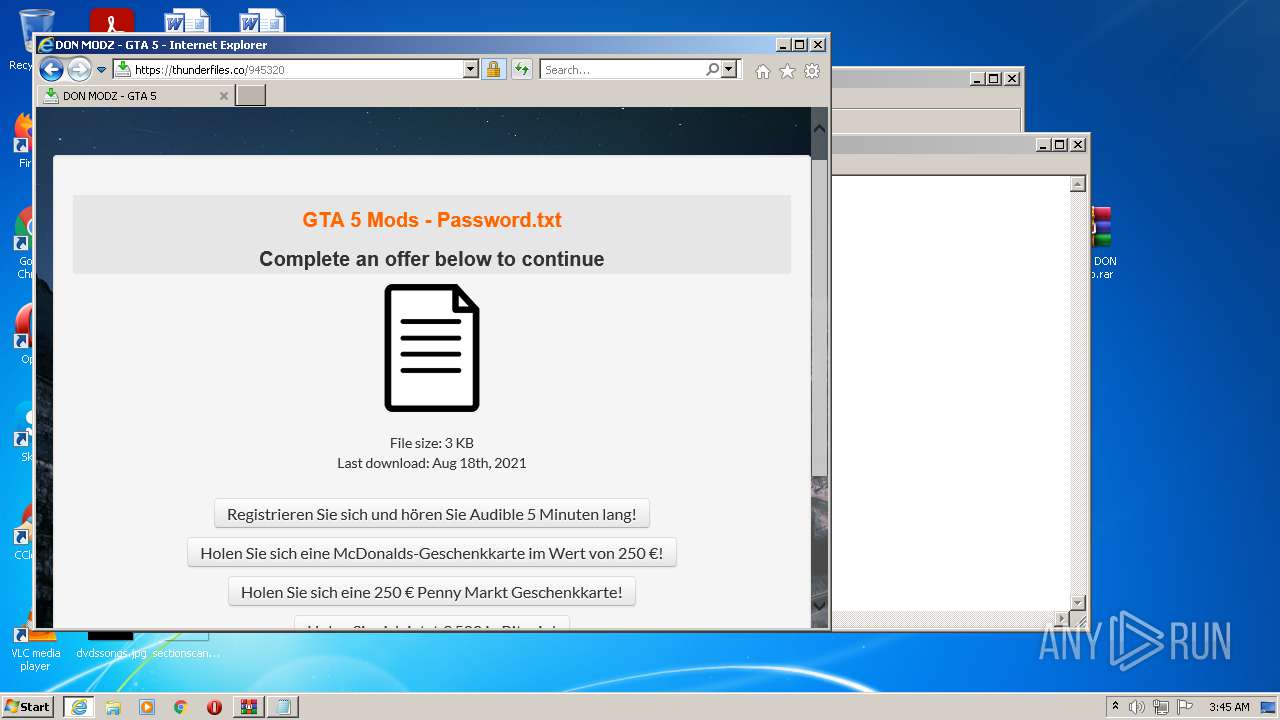Click the page scrollbar up arrow in IE
Image resolution: width=1280 pixels, height=720 pixels.
point(819,128)
